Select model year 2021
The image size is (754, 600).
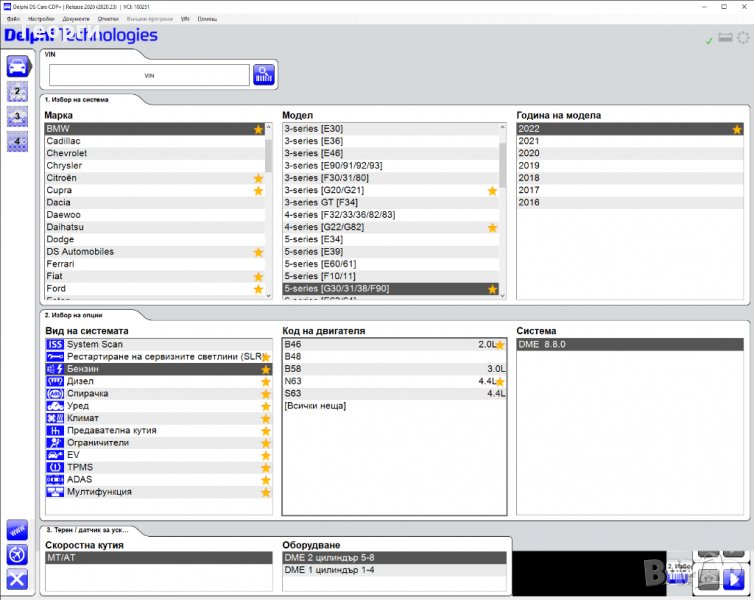529,141
